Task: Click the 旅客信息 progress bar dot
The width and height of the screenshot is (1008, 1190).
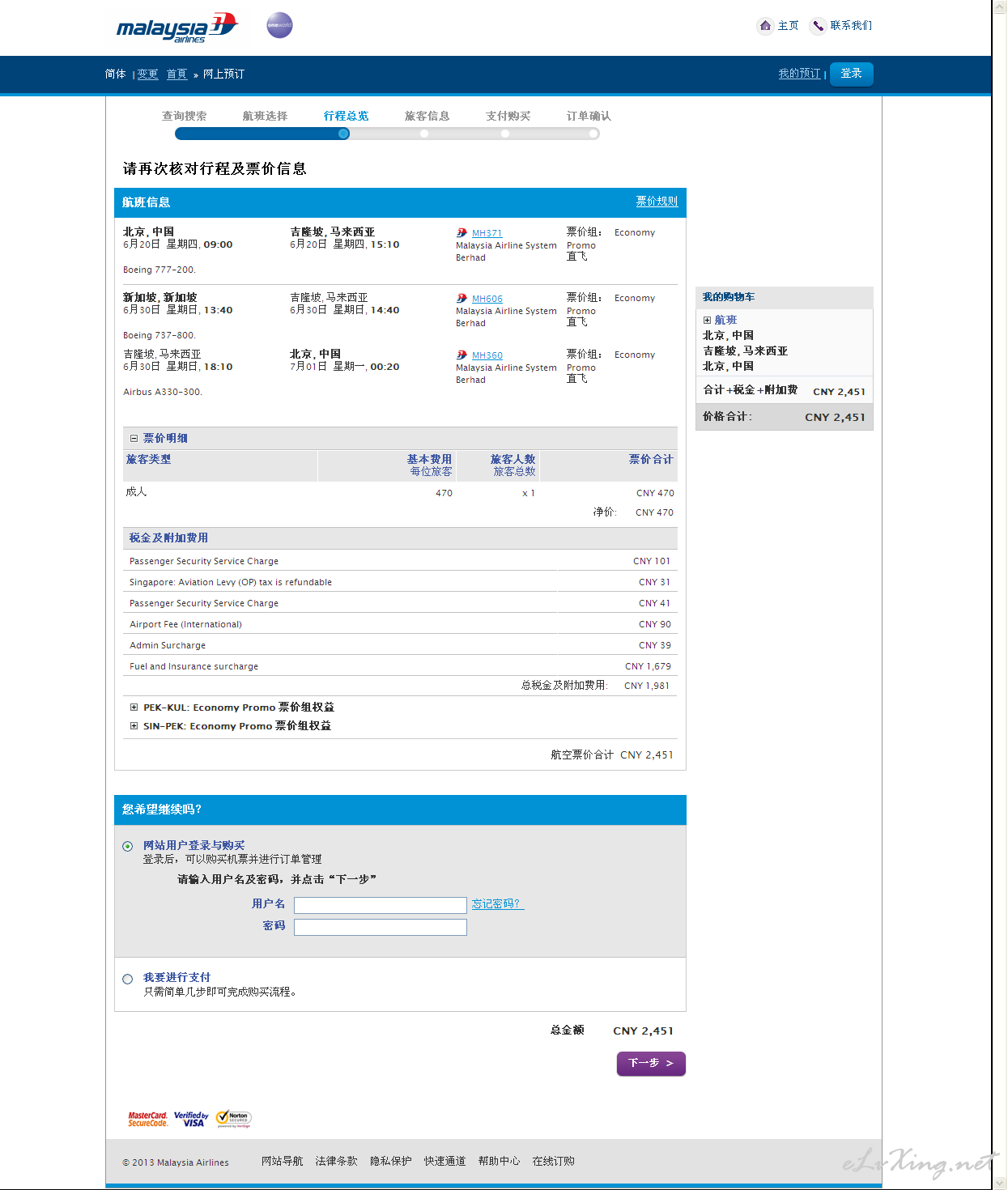Action: [424, 134]
